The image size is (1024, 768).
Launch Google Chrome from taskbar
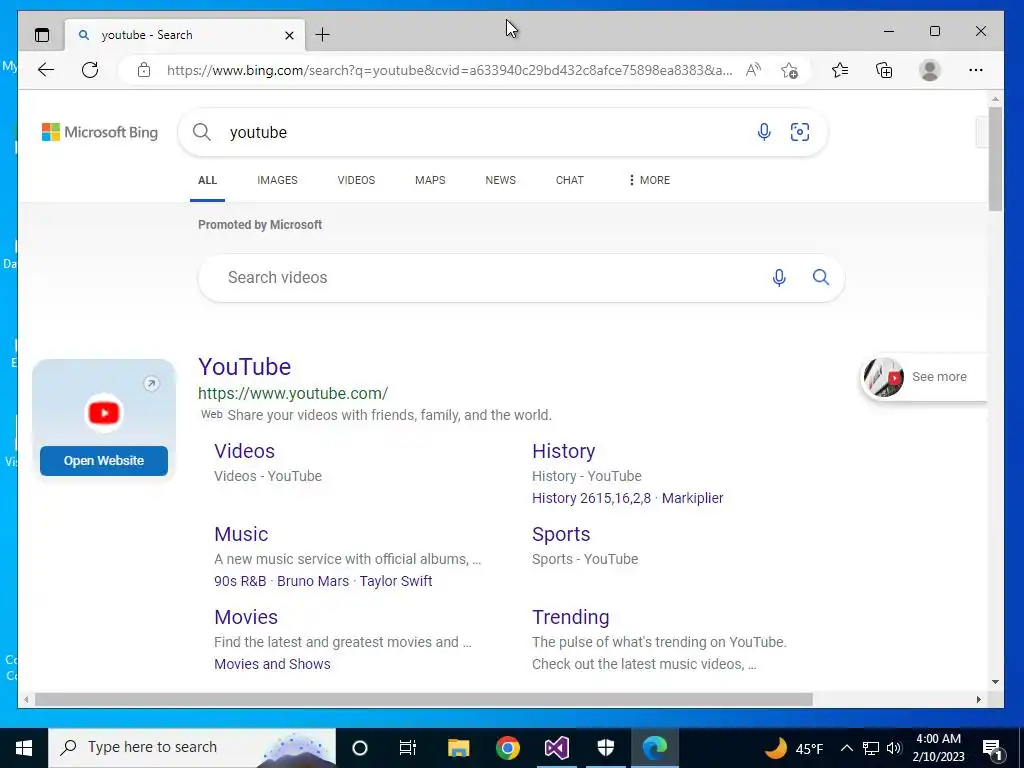(507, 747)
